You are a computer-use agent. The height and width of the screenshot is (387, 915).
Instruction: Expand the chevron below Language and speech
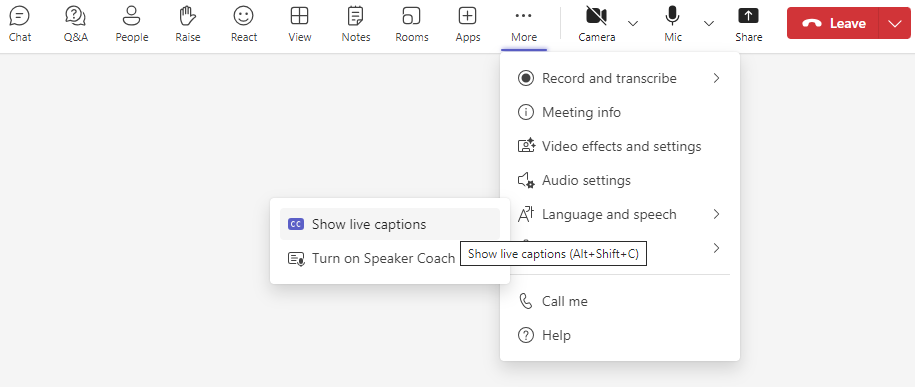click(717, 248)
